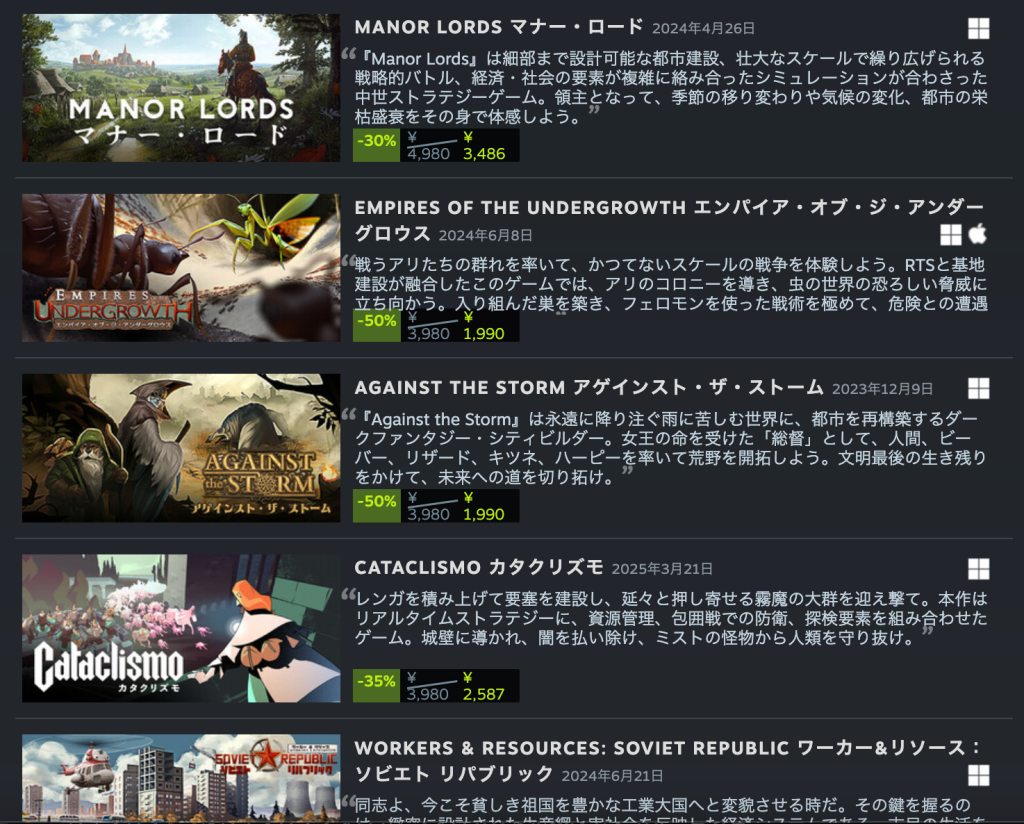This screenshot has height=824, width=1024.
Task: Open the Manor Lords capsule image
Action: click(181, 87)
